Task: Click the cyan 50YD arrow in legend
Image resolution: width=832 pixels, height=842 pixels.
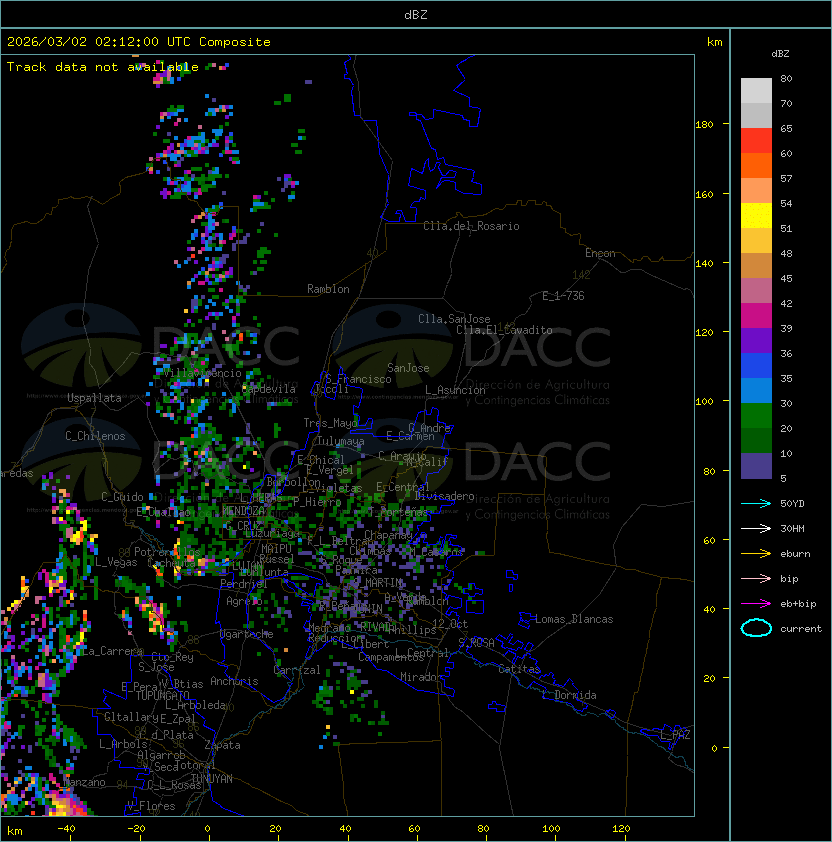Action: point(756,503)
